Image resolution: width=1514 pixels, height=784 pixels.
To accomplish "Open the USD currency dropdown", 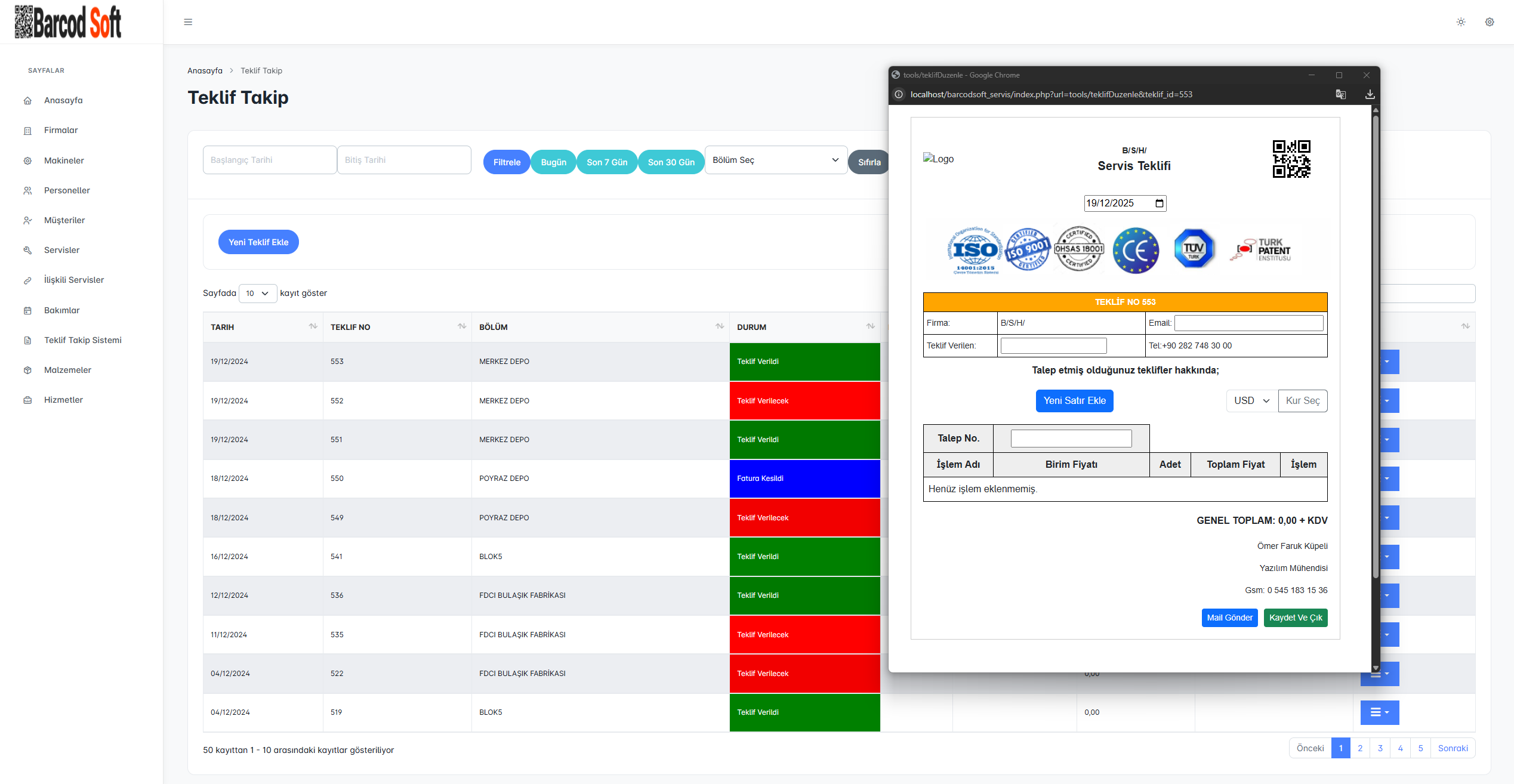I will point(1251,401).
